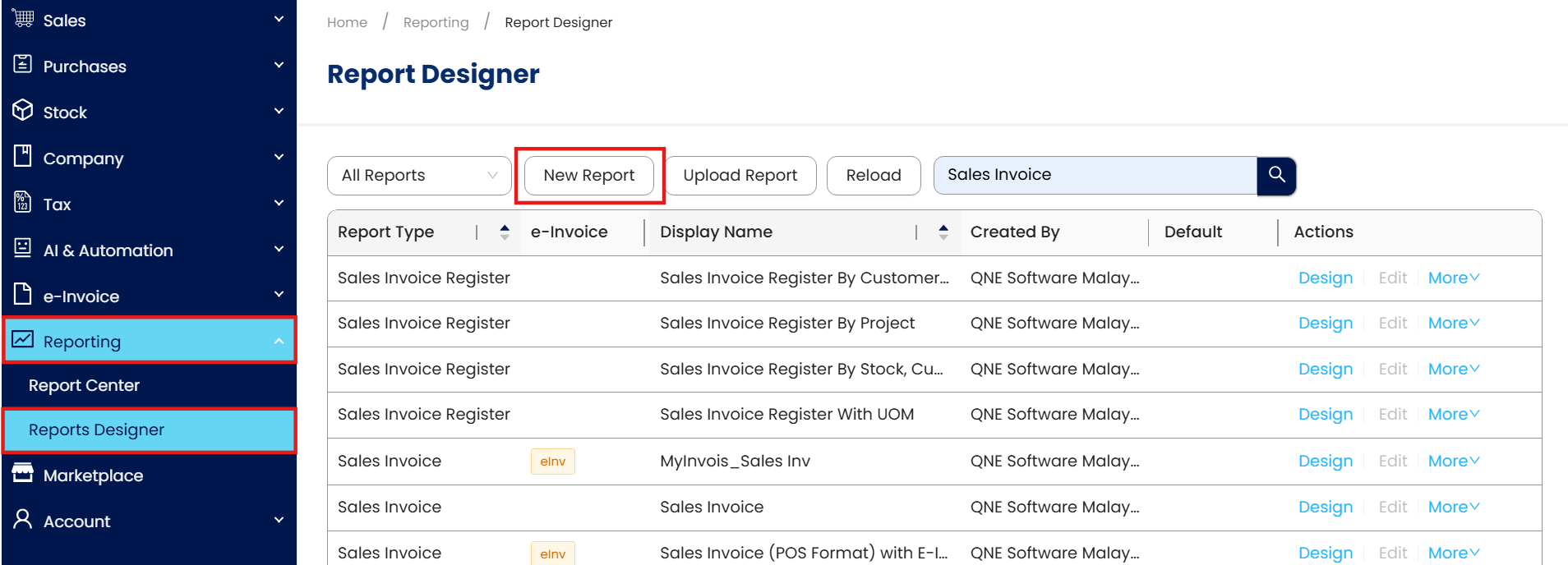
Task: Click the AI & Automation sidebar icon
Action: 23,249
